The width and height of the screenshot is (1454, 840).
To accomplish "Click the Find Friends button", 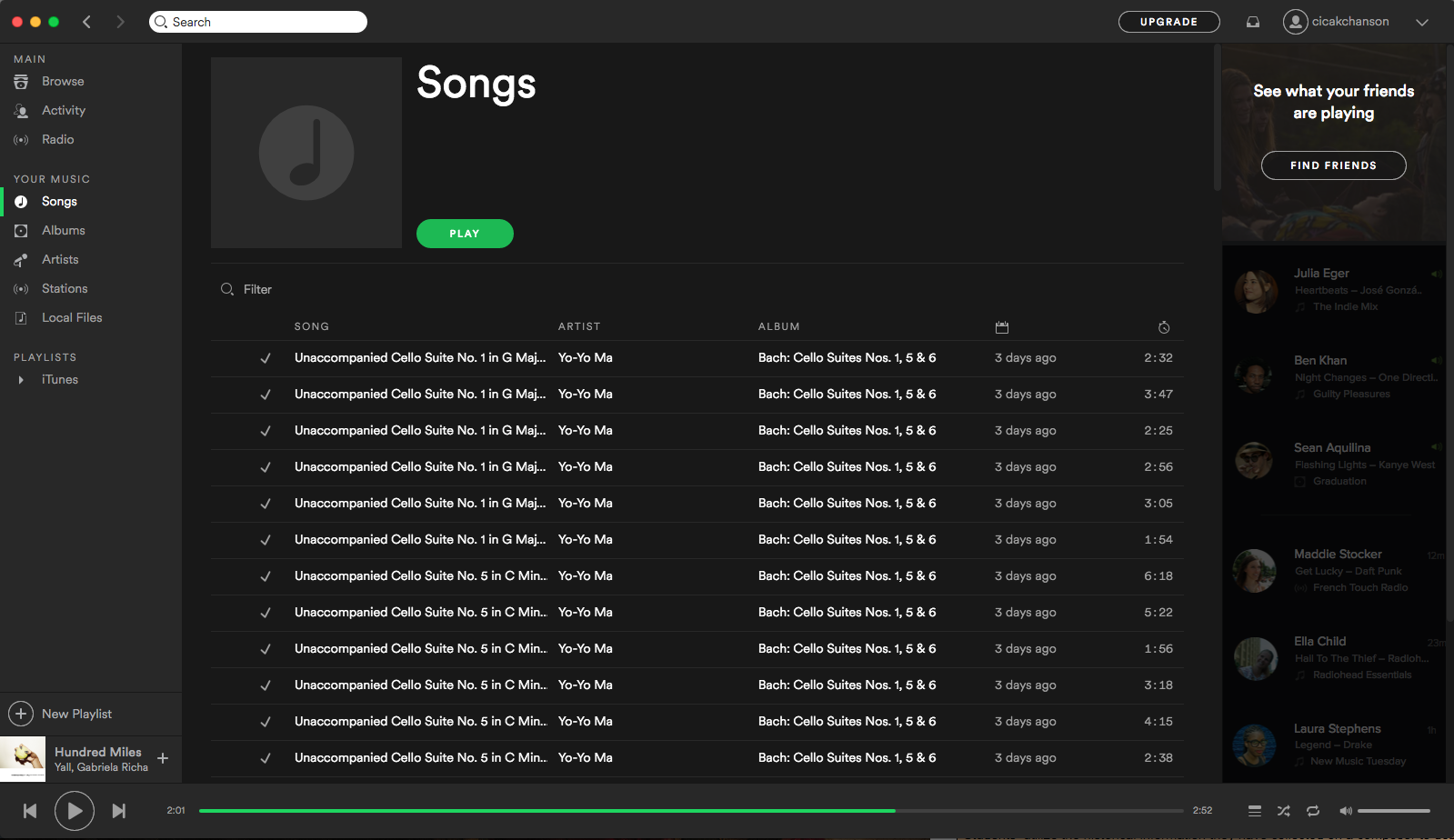I will (x=1333, y=165).
